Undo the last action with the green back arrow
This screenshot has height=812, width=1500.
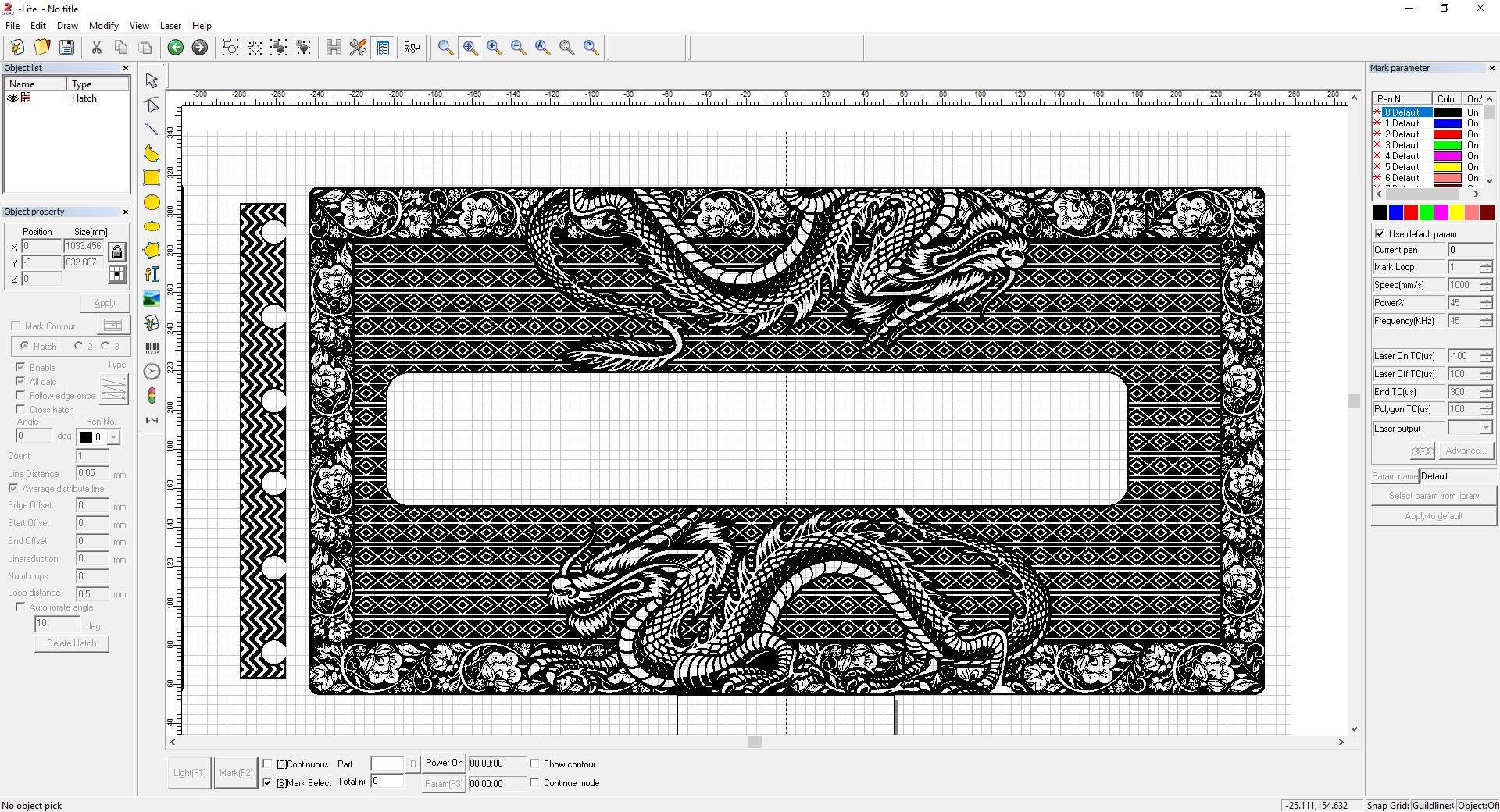pyautogui.click(x=176, y=48)
